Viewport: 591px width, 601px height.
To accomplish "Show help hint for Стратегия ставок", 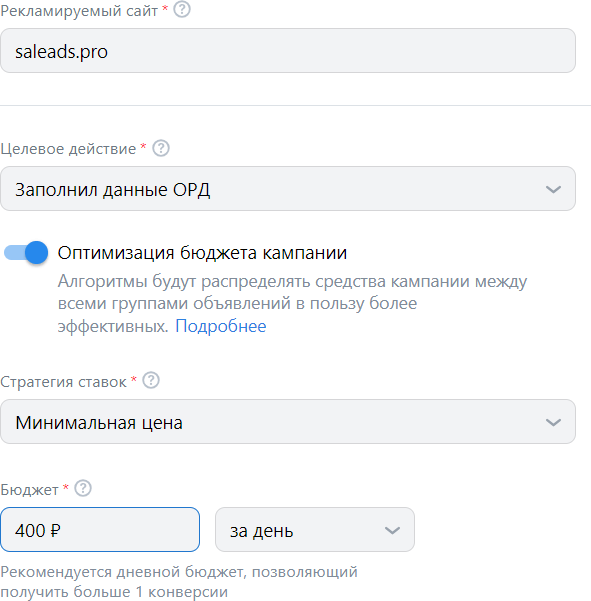I will (151, 380).
